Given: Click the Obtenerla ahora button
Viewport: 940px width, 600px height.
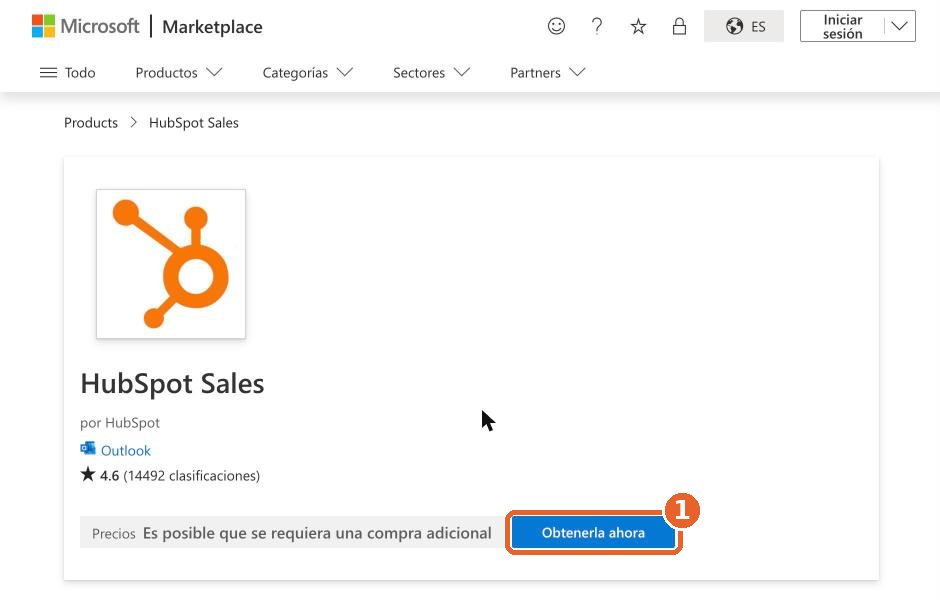Looking at the screenshot, I should point(593,532).
